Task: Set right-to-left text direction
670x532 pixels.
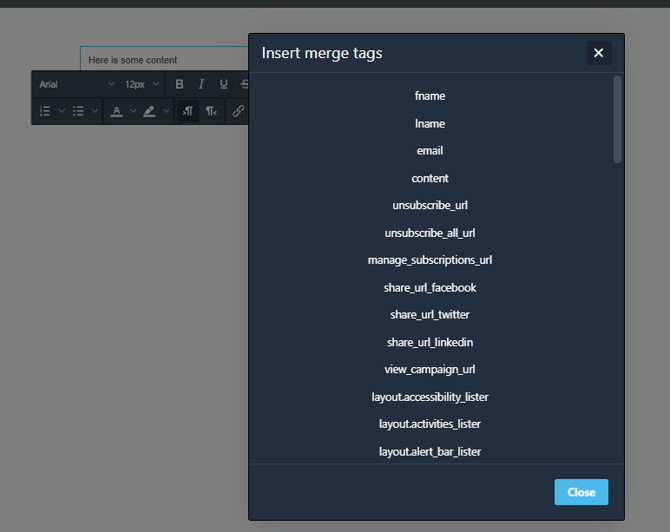Action: (211, 111)
